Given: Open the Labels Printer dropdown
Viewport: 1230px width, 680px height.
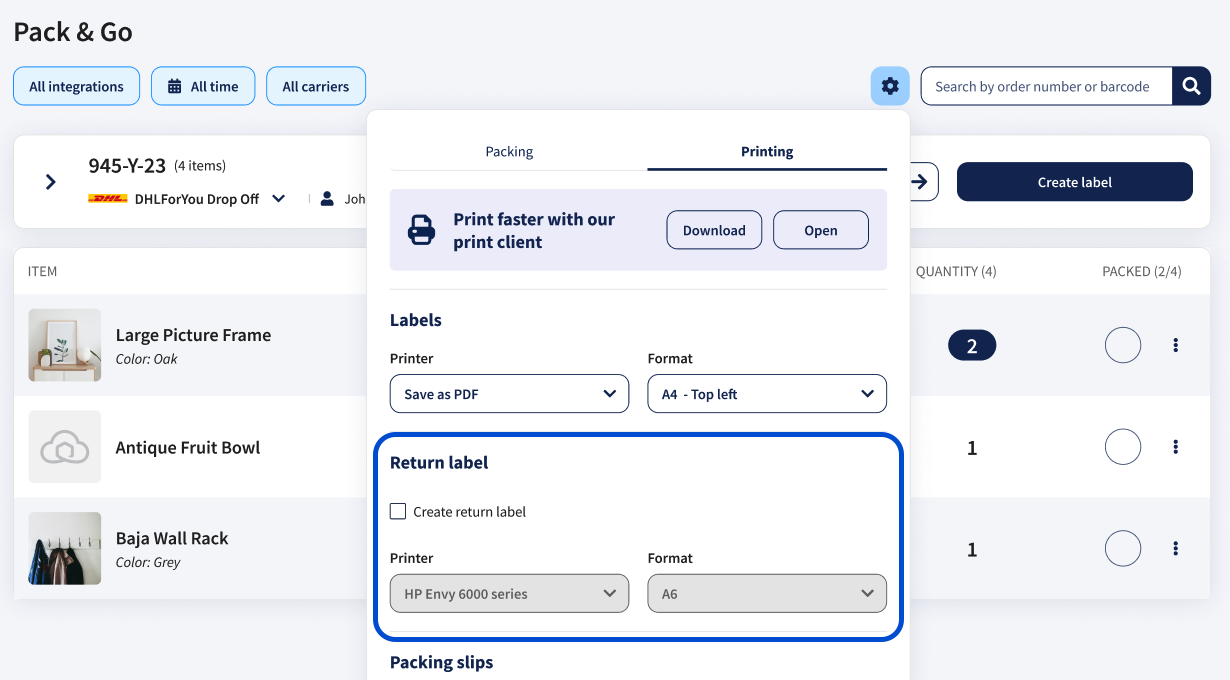Looking at the screenshot, I should coord(509,394).
